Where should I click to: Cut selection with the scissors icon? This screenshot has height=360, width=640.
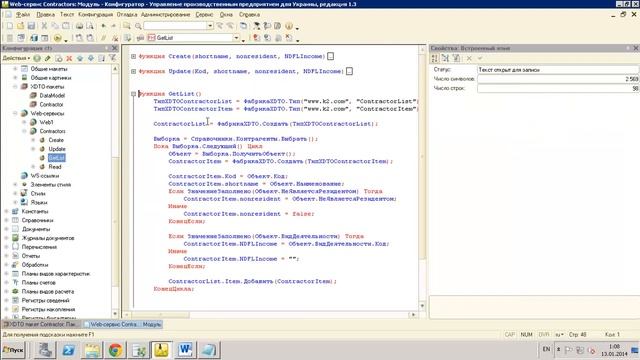[x=44, y=26]
